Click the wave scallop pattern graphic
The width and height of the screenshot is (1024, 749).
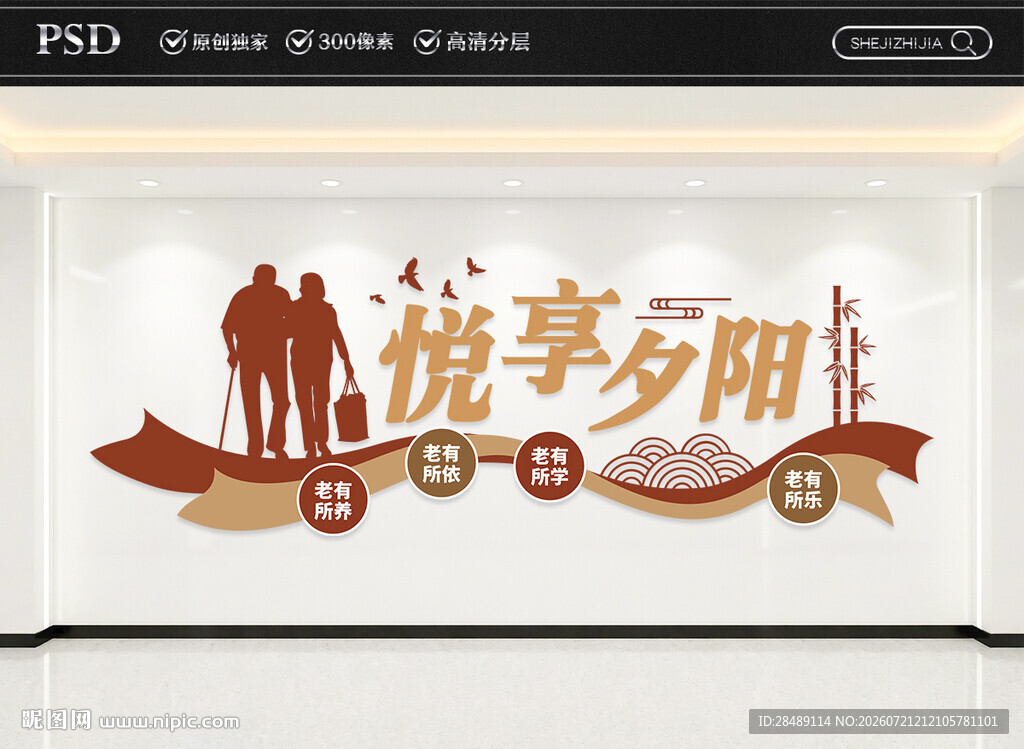[x=678, y=462]
